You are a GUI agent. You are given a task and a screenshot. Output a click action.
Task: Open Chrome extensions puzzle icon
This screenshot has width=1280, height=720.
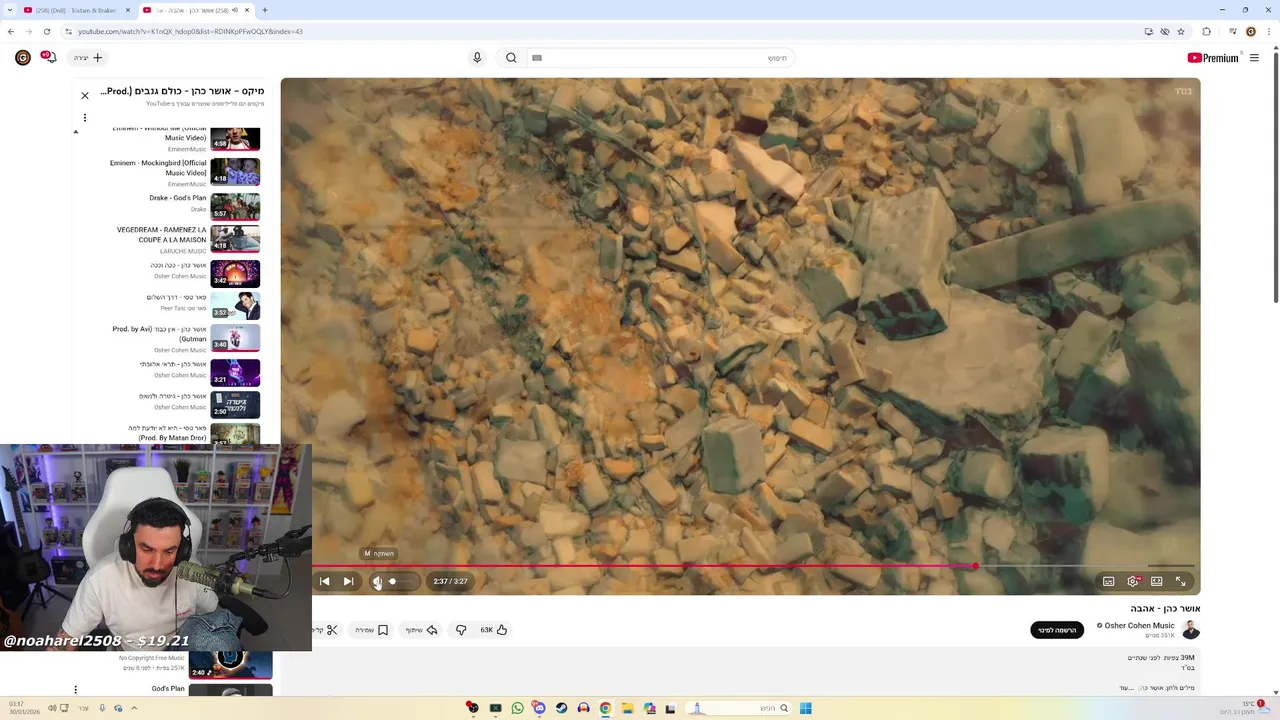tap(1206, 31)
